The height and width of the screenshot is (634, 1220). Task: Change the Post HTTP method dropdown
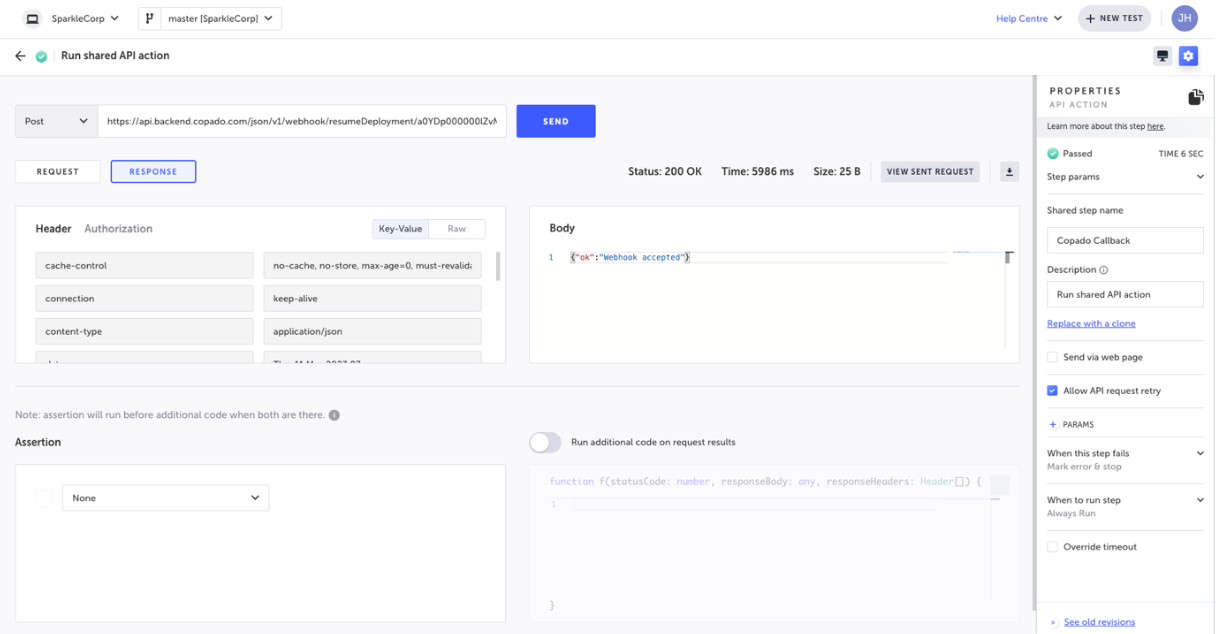[56, 121]
